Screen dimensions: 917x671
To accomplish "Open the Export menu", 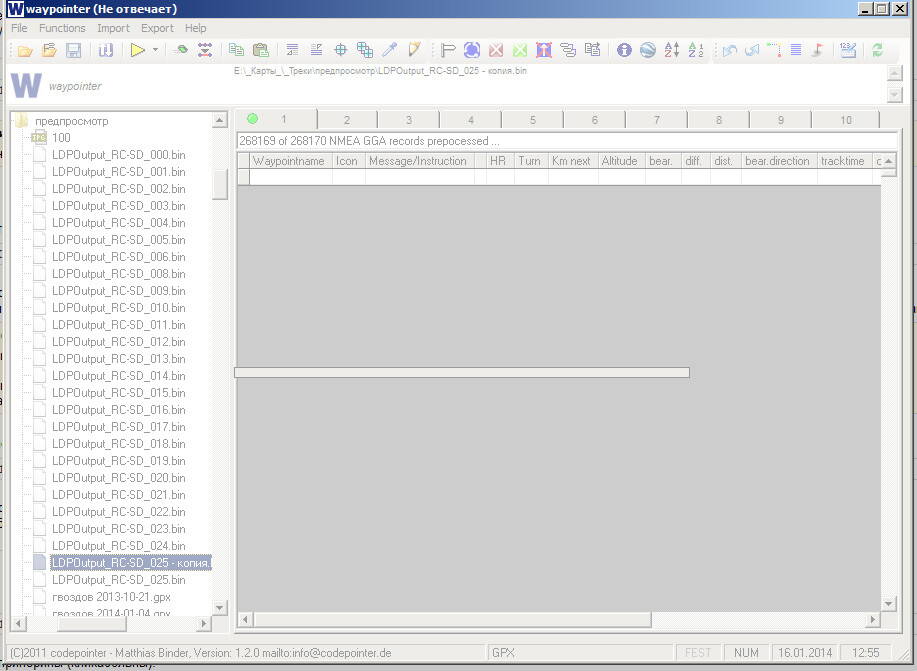I will 157,28.
